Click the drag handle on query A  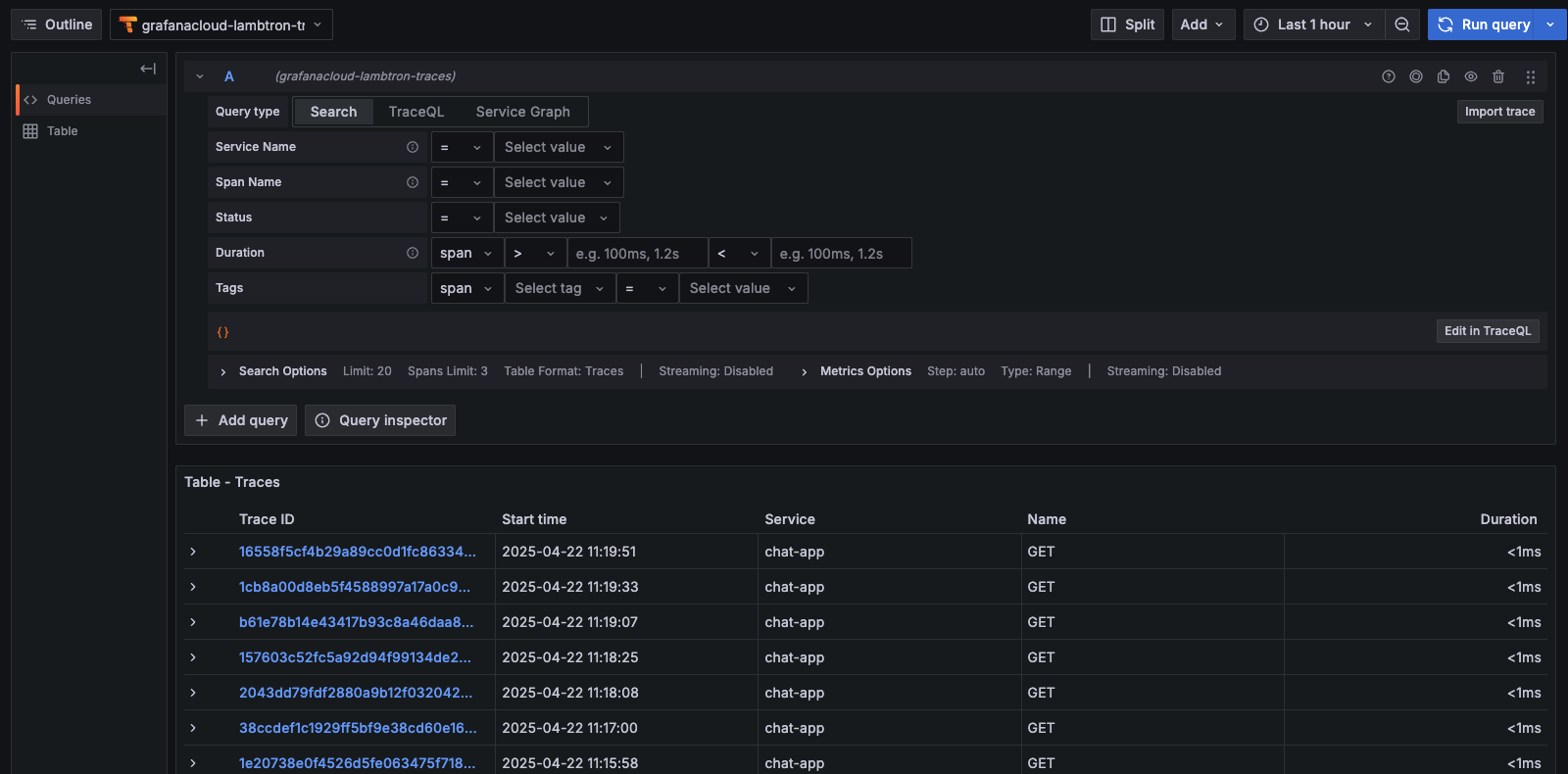pyautogui.click(x=1530, y=76)
